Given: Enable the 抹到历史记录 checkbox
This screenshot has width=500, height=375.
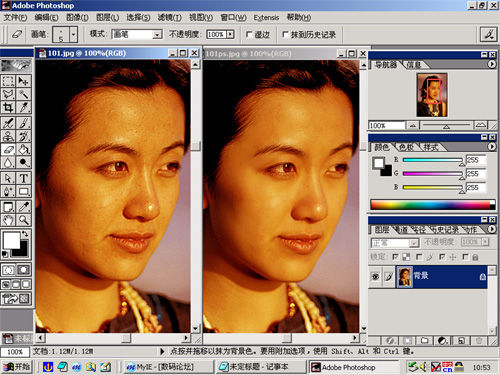Looking at the screenshot, I should 285,34.
